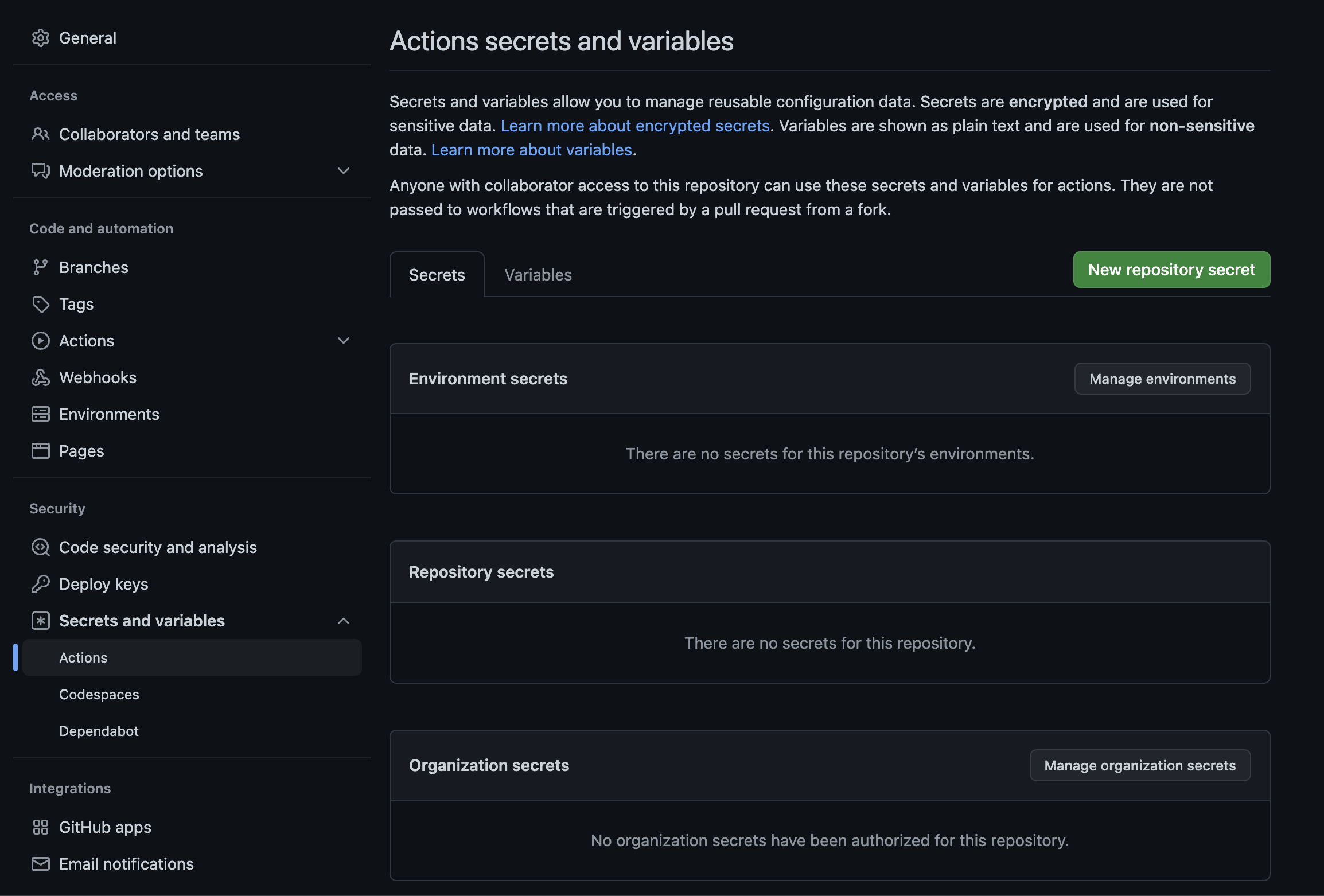Viewport: 1324px width, 896px height.
Task: Collapse the Secrets and variables section
Action: tap(344, 621)
